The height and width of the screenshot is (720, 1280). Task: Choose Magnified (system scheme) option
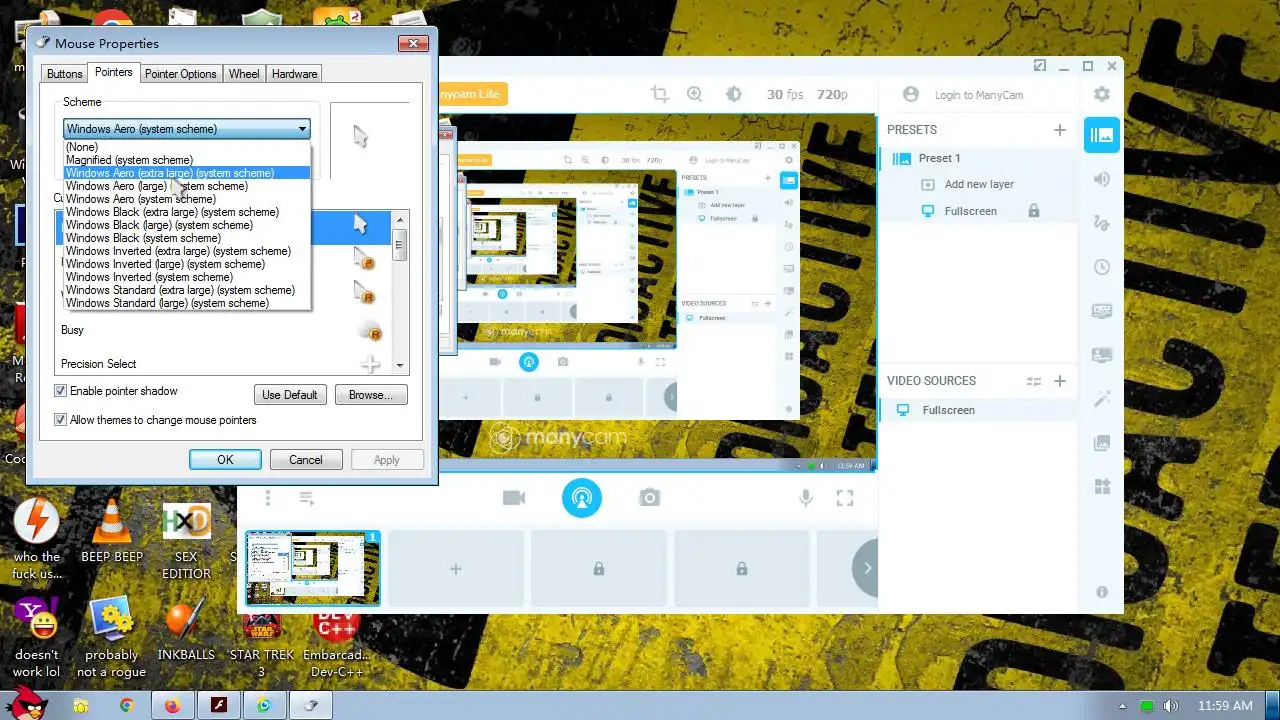point(188,160)
